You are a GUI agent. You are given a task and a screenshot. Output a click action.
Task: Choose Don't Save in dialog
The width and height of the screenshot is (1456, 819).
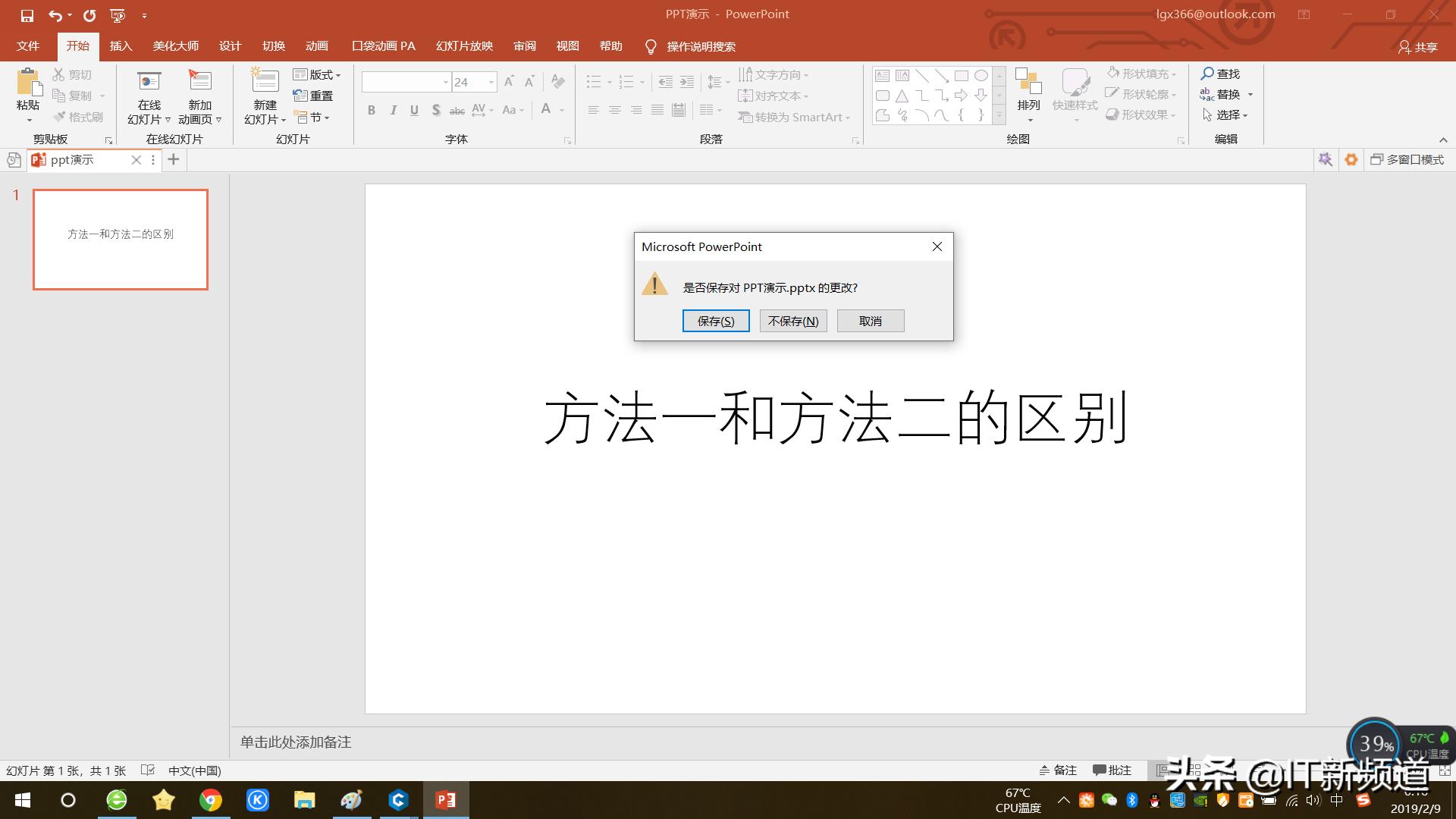click(x=793, y=321)
